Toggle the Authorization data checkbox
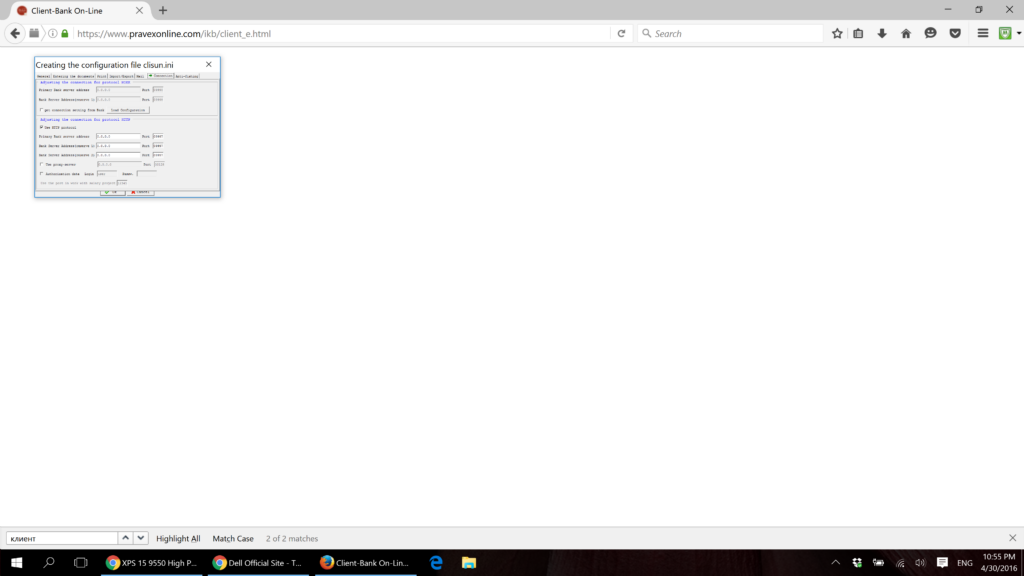The height and width of the screenshot is (576, 1024). pos(42,174)
